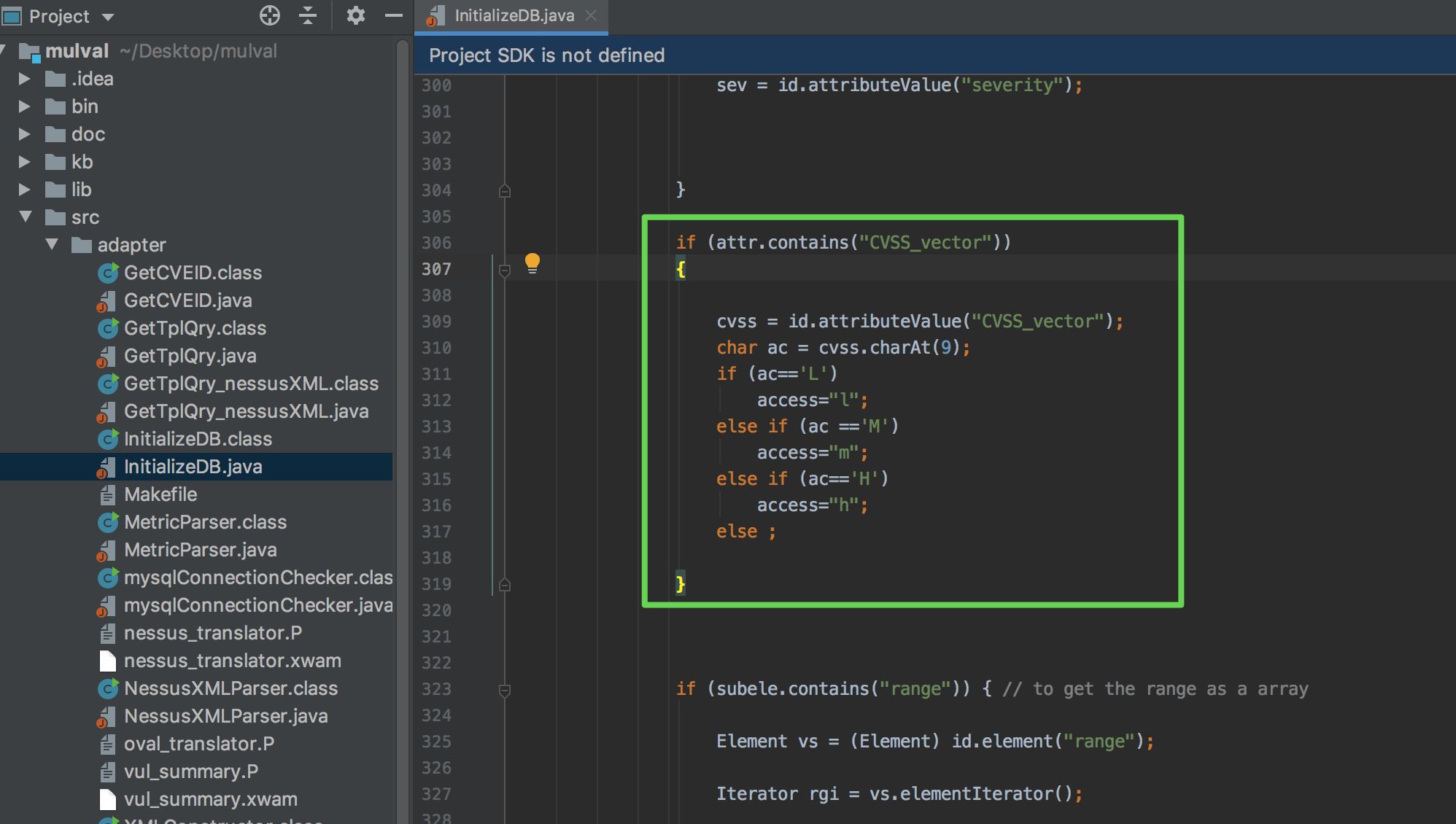Select GetTplQry.java file
This screenshot has height=824, width=1456.
pyautogui.click(x=190, y=356)
